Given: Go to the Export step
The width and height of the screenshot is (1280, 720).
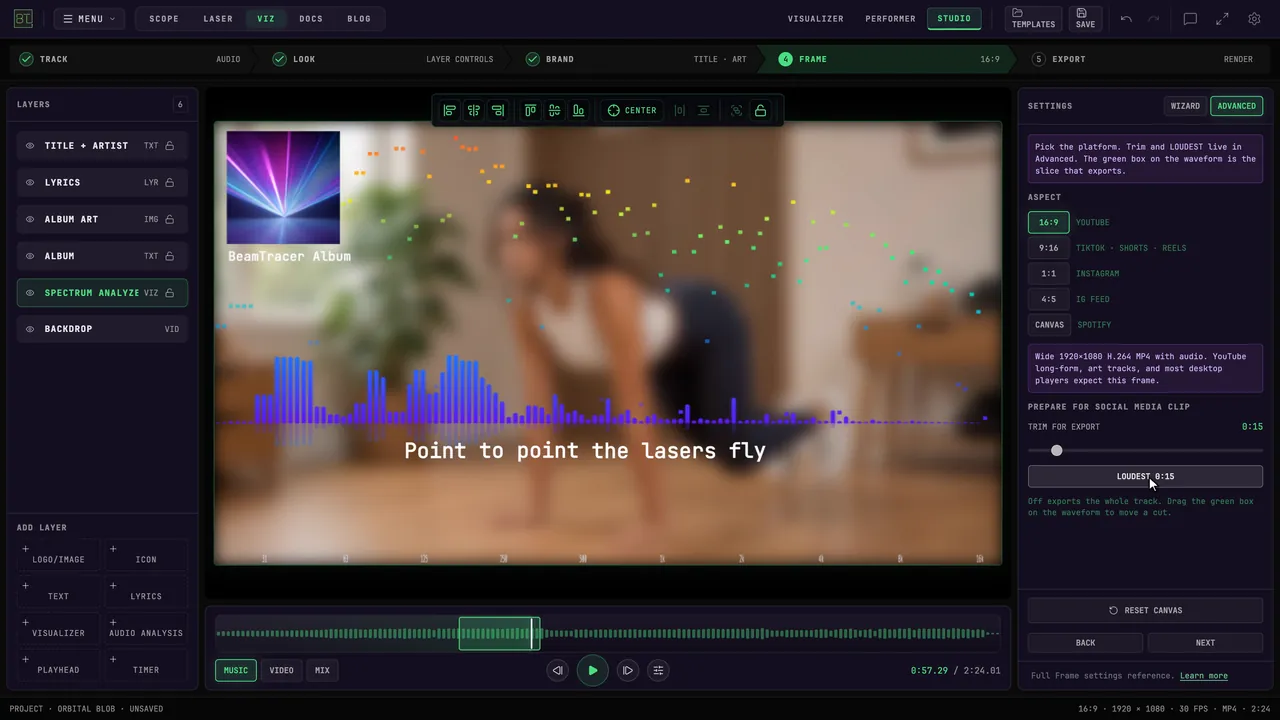Looking at the screenshot, I should pyautogui.click(x=1143, y=59).
